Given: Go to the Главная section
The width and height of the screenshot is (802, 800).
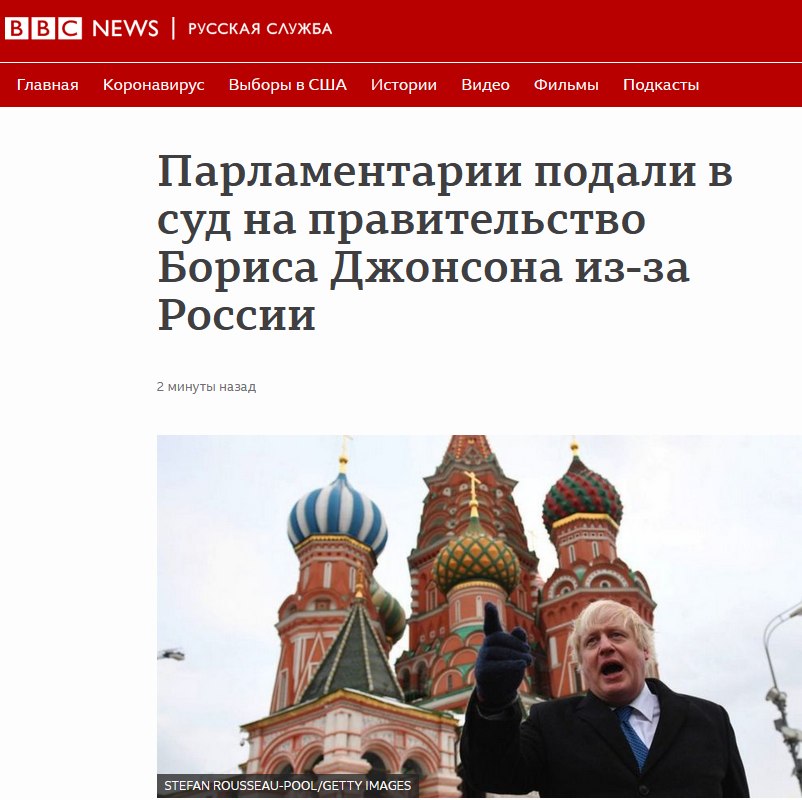Looking at the screenshot, I should pos(48,84).
